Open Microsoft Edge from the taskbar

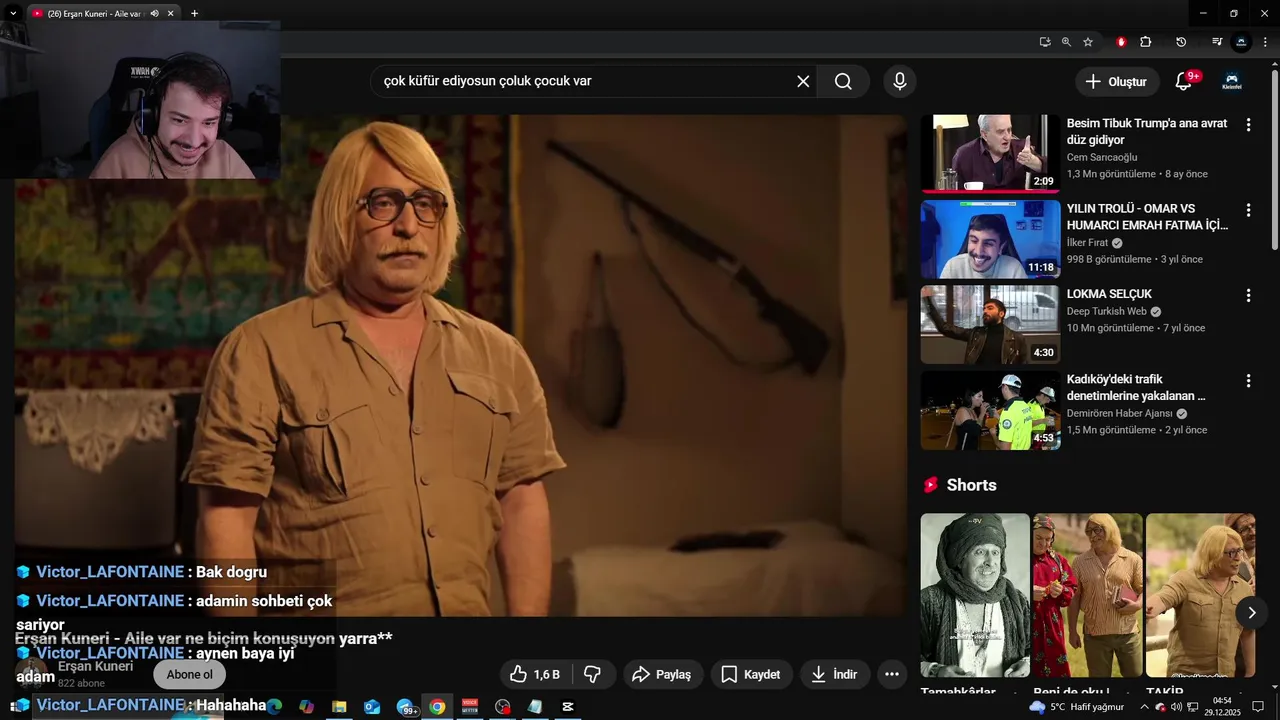click(x=274, y=706)
